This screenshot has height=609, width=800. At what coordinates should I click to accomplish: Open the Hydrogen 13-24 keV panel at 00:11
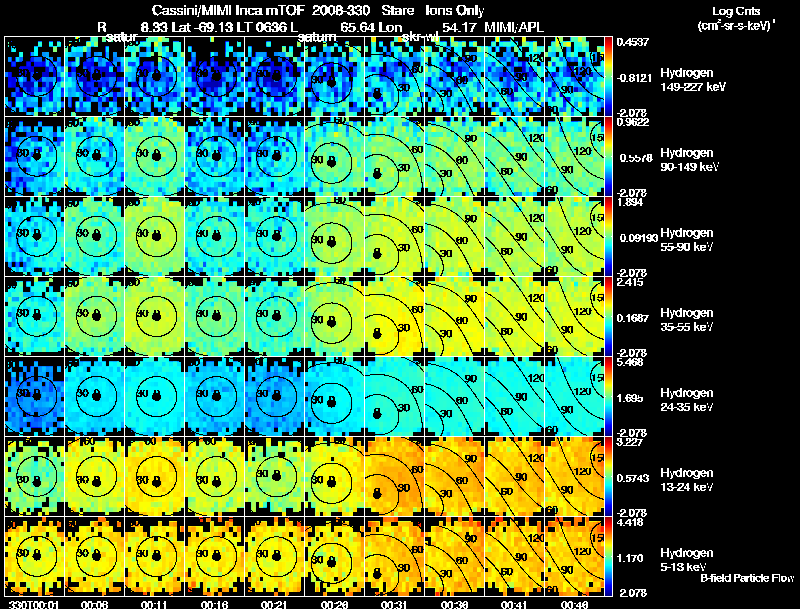click(155, 477)
